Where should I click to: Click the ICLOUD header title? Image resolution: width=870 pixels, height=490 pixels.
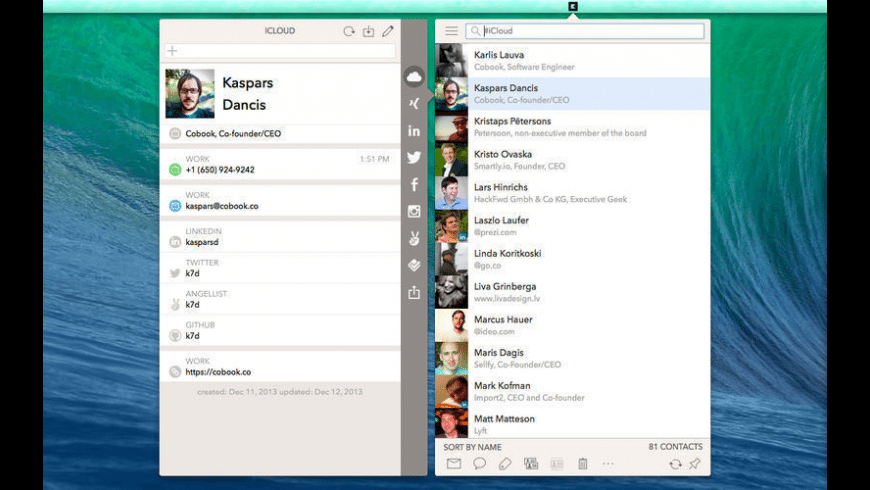(280, 31)
